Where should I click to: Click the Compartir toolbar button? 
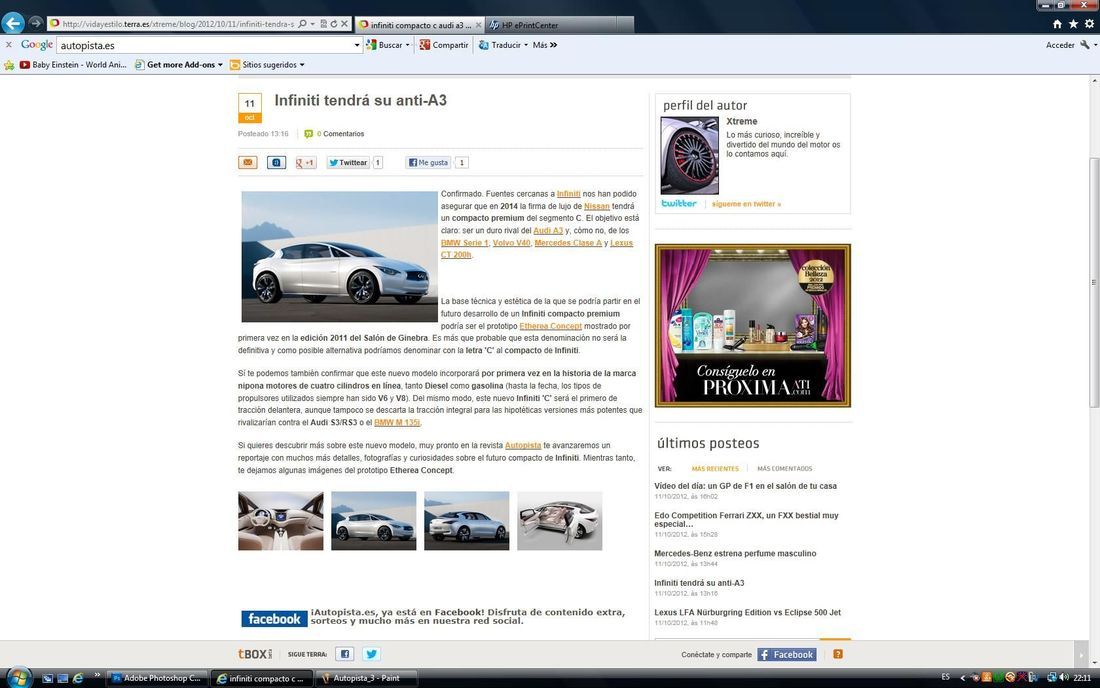(443, 45)
